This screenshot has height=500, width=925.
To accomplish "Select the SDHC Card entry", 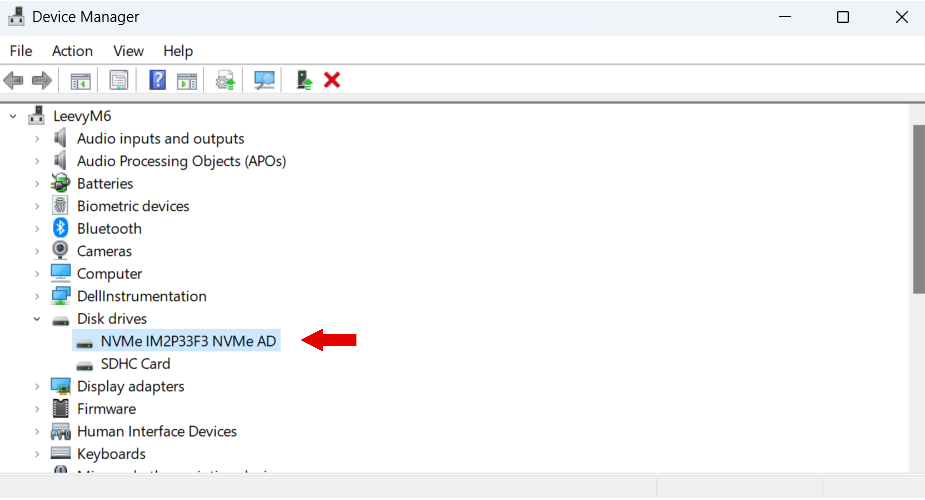I will pos(135,363).
